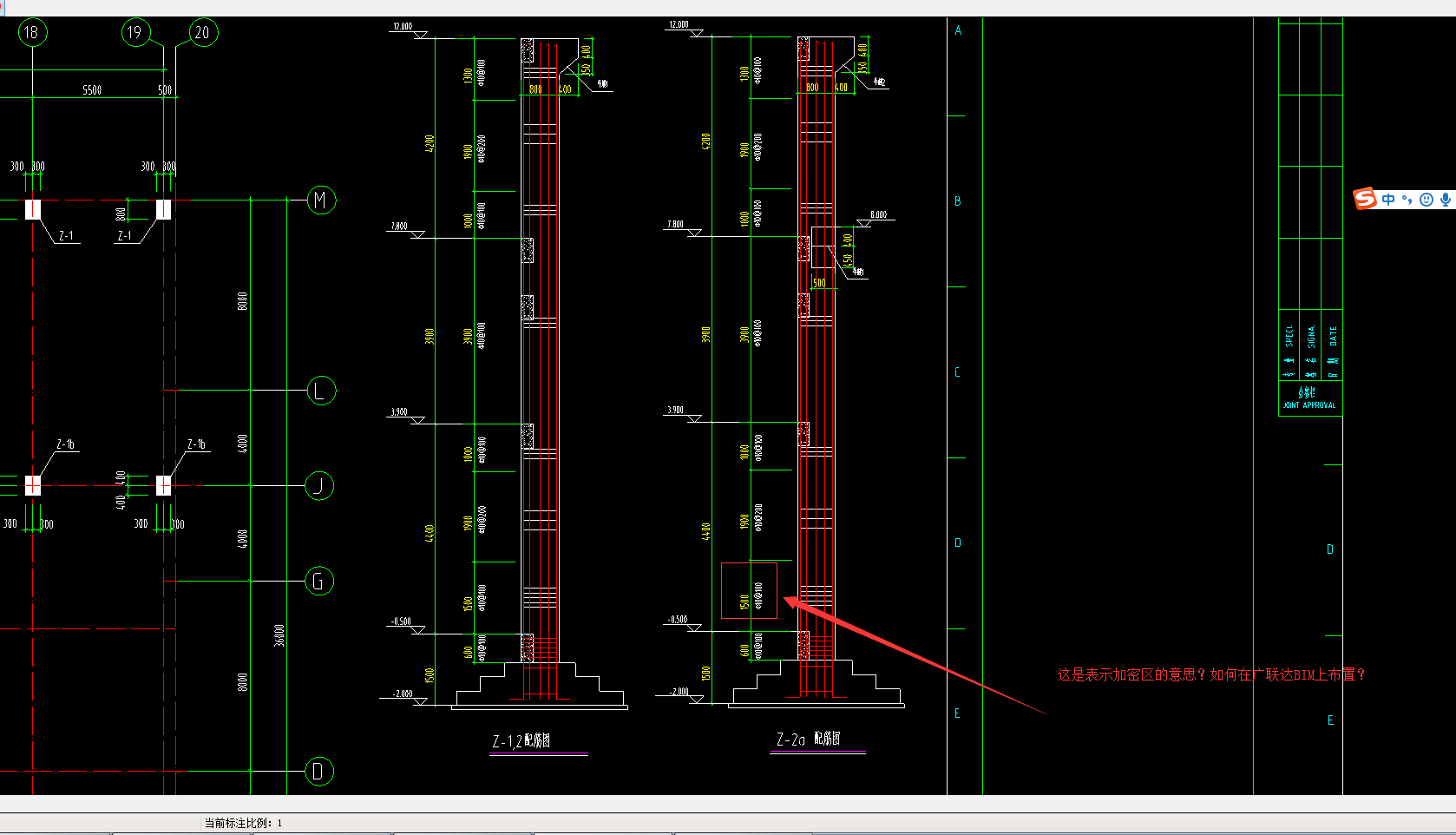Open the Sogou emoji smiley panel
The image size is (1456, 835).
click(1426, 200)
